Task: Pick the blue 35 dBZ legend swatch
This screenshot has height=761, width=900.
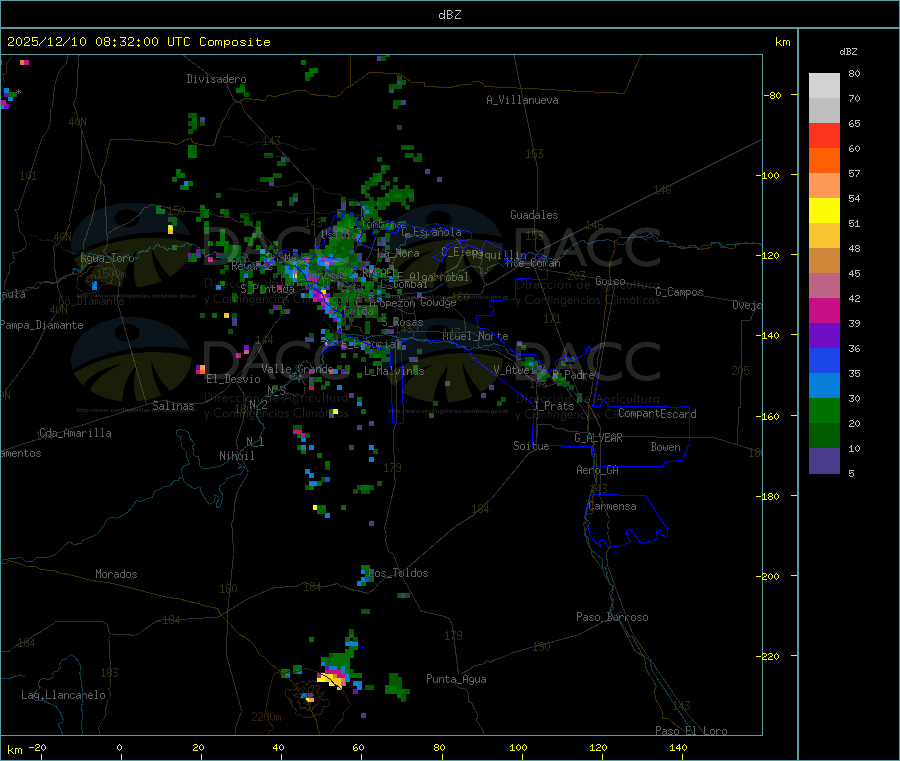Action: (824, 360)
